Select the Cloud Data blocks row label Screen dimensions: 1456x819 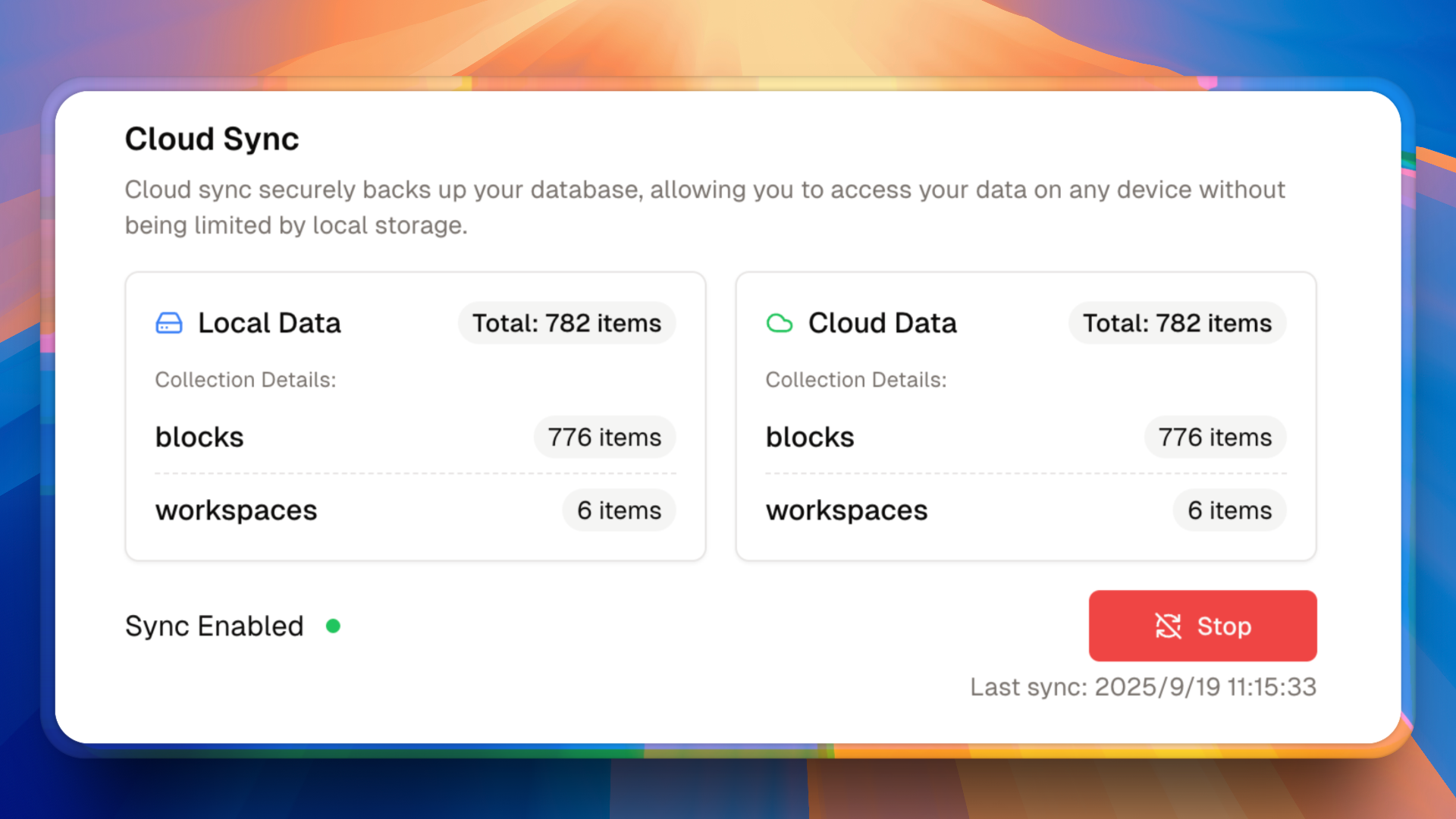[810, 438]
